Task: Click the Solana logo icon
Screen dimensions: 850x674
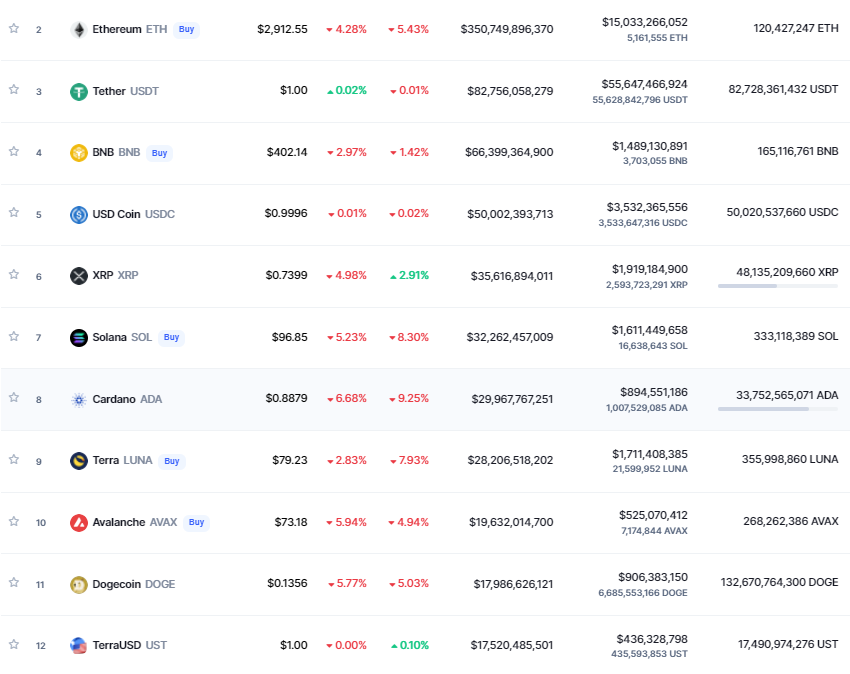Action: pyautogui.click(x=79, y=338)
